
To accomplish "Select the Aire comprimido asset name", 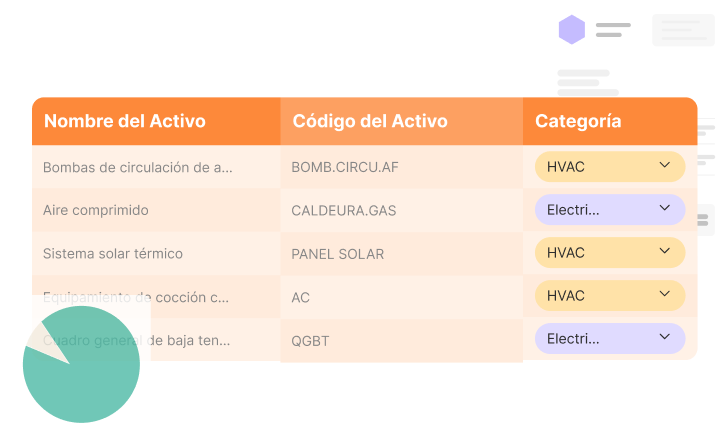I will [96, 211].
